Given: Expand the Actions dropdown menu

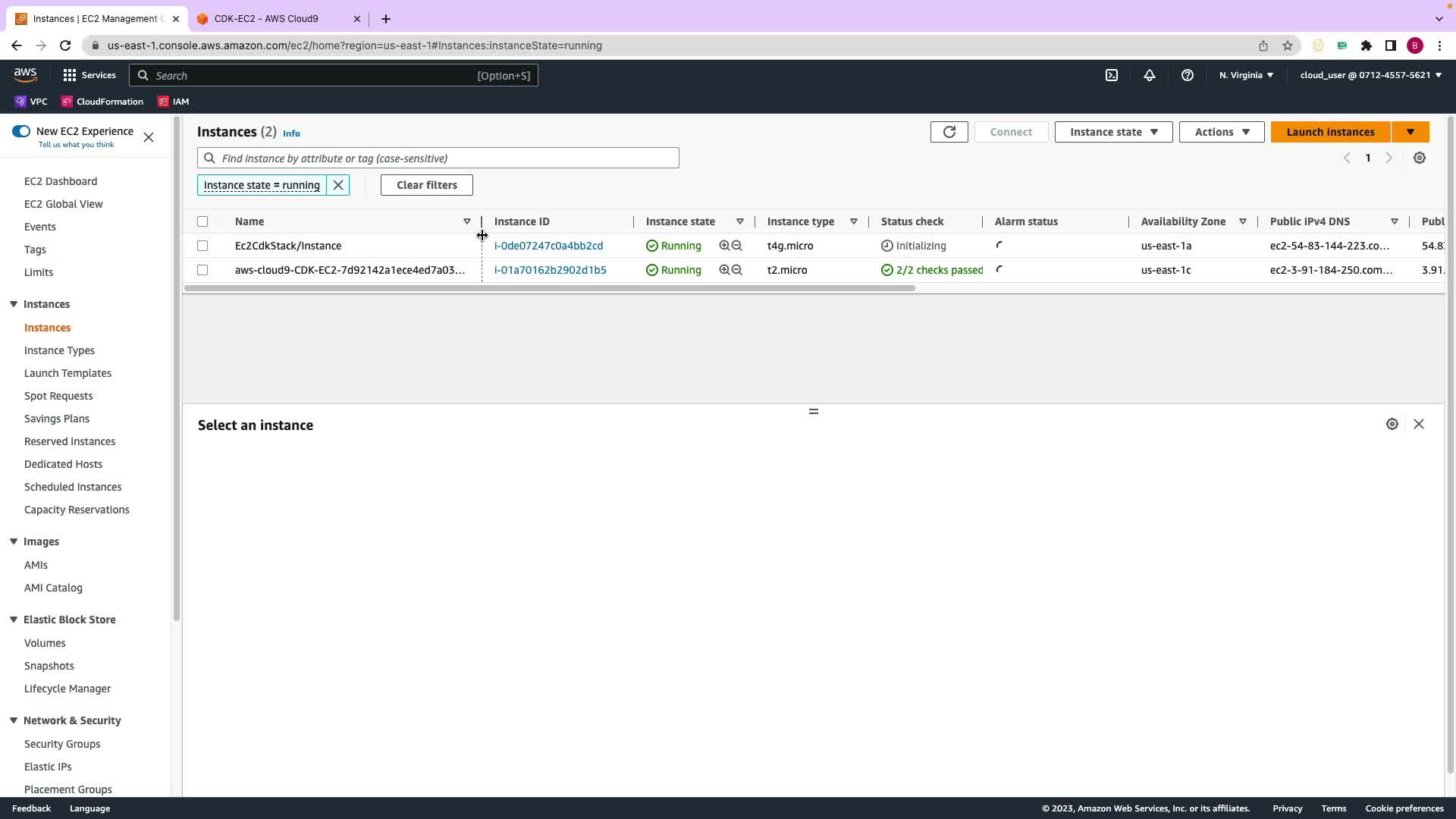Looking at the screenshot, I should click(1221, 132).
